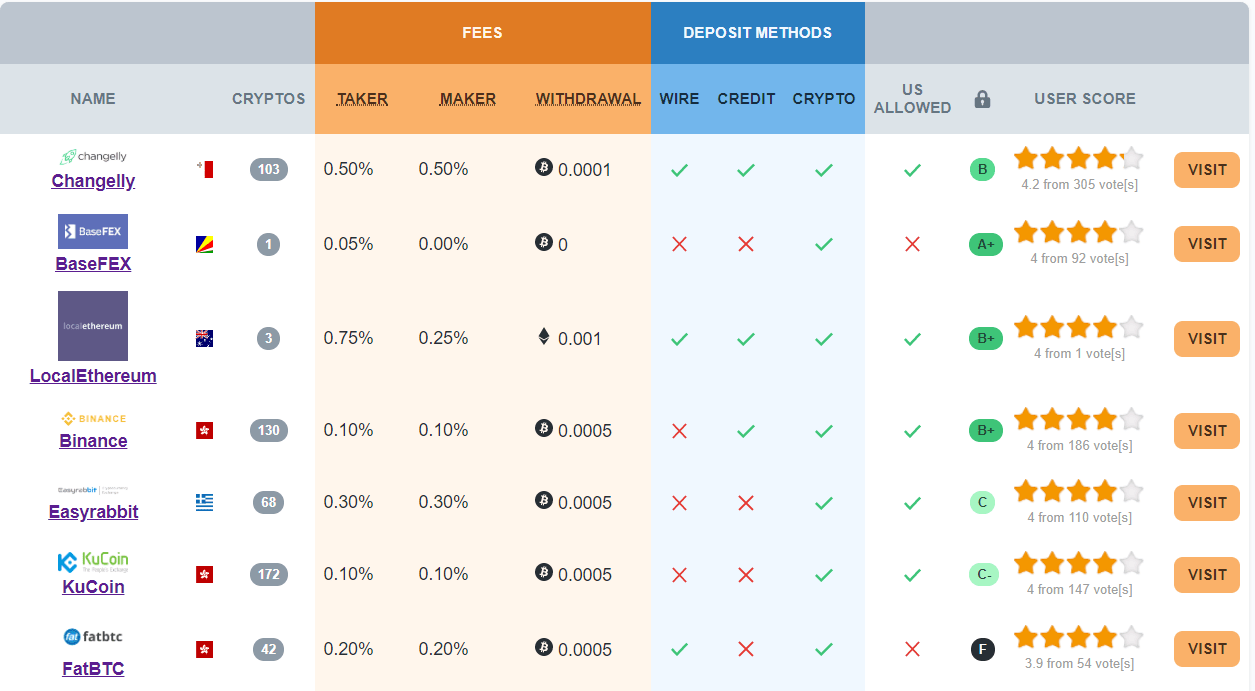Open the Easyrabbit exchange link
This screenshot has width=1255, height=691.
(93, 512)
